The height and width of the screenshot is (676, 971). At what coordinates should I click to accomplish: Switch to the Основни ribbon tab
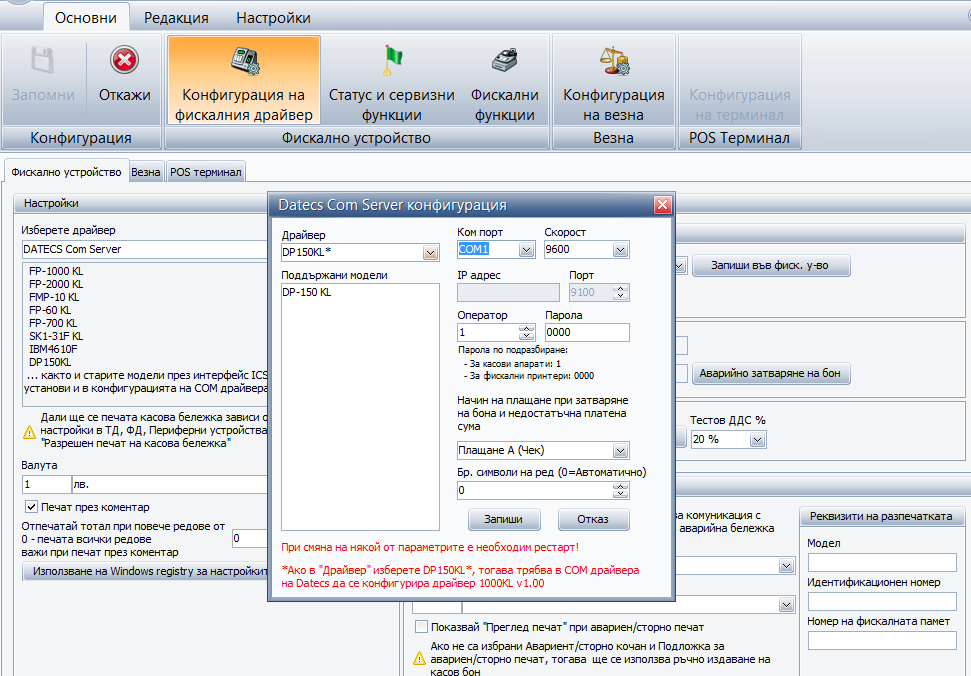click(86, 17)
